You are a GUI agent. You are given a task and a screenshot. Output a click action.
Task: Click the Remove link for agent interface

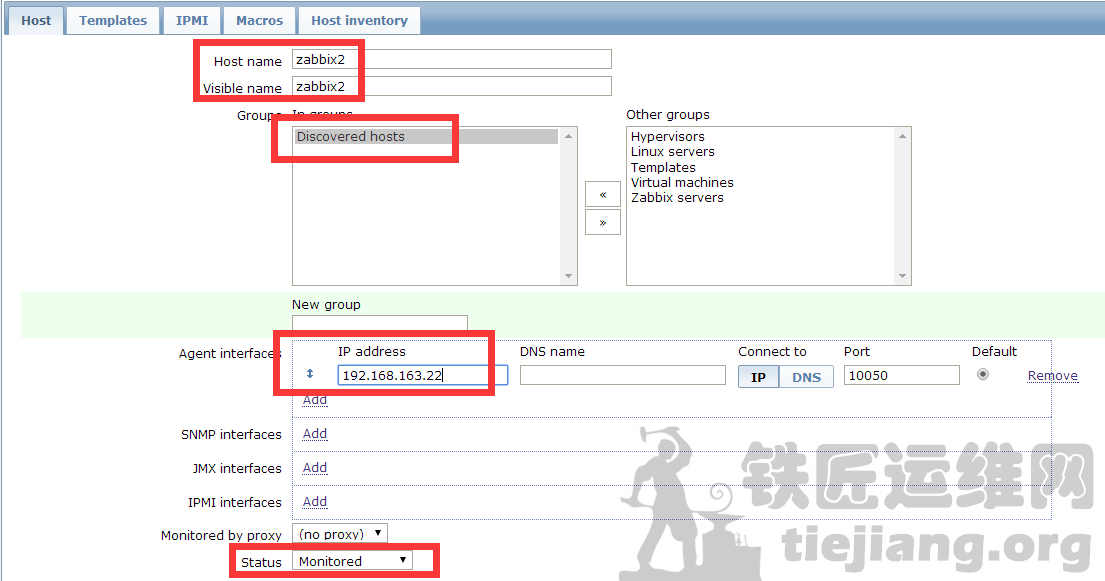pyautogui.click(x=1053, y=376)
